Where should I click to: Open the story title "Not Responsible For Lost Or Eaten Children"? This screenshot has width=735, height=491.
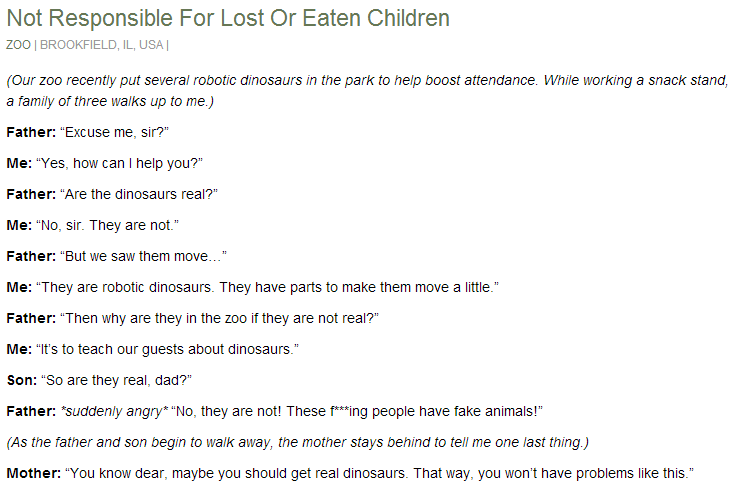pos(228,18)
